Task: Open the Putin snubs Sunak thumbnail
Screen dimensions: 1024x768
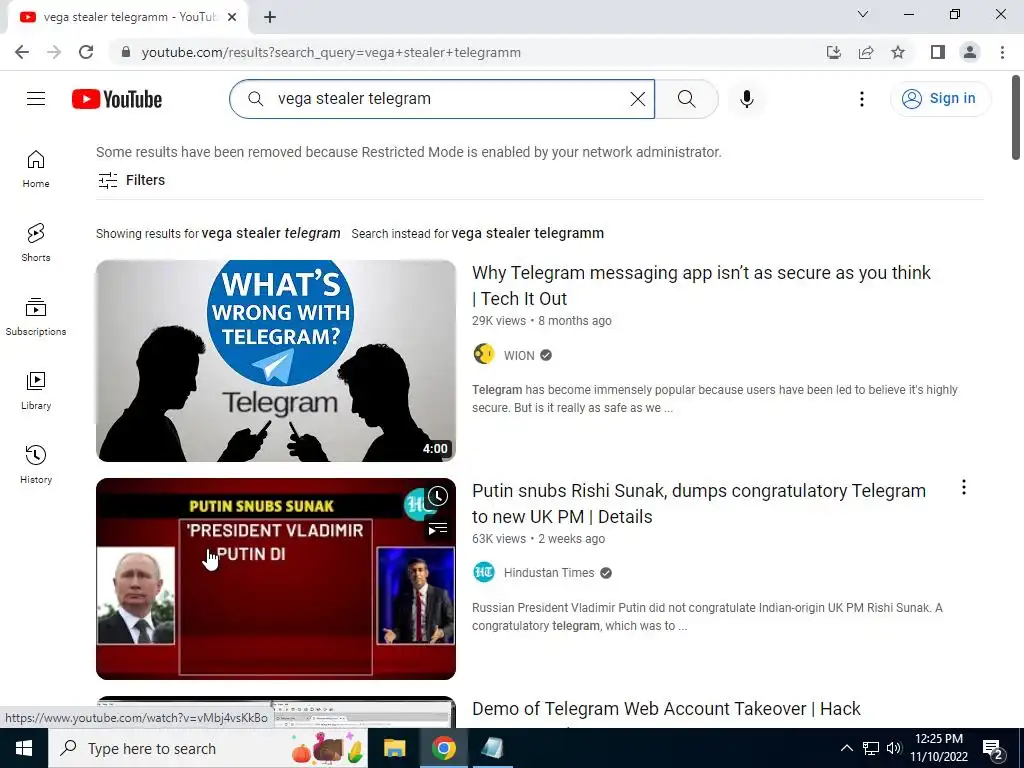Action: pyautogui.click(x=276, y=579)
